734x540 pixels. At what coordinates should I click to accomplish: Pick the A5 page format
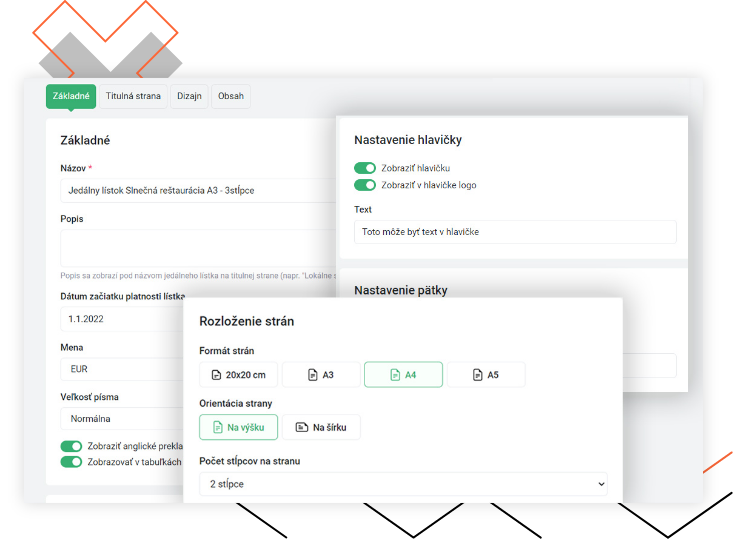tap(486, 375)
